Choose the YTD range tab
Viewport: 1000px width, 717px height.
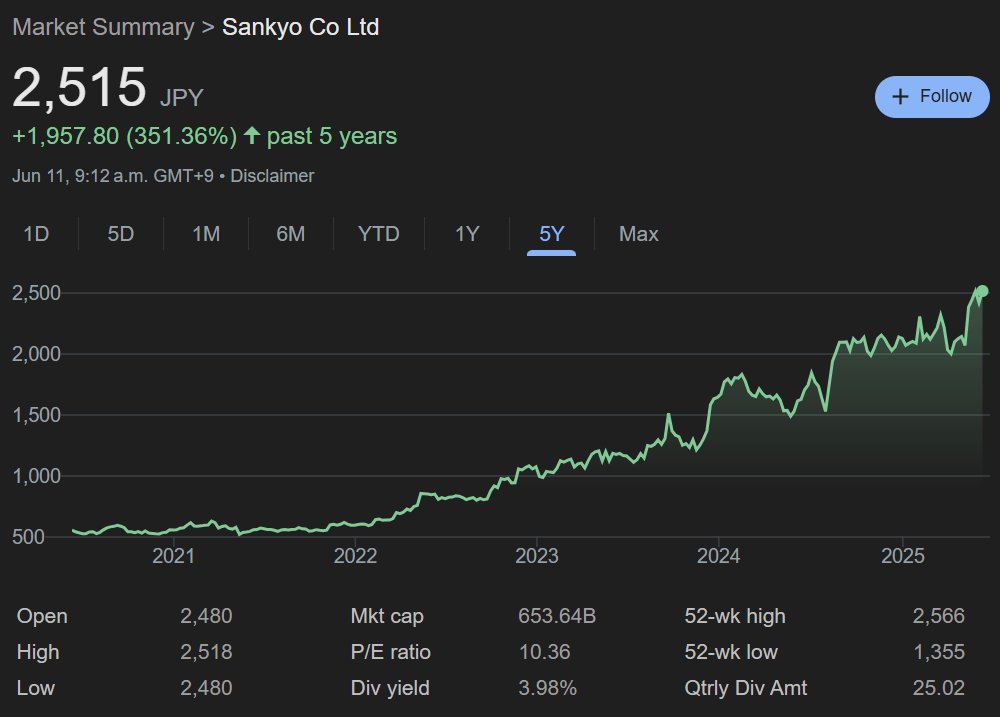click(x=379, y=234)
